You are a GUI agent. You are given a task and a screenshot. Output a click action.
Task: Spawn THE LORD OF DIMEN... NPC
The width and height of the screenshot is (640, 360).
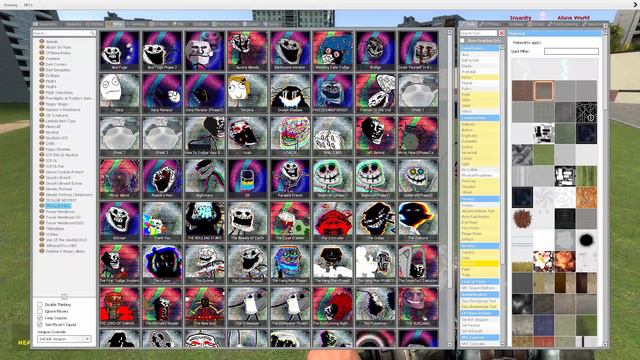119,307
